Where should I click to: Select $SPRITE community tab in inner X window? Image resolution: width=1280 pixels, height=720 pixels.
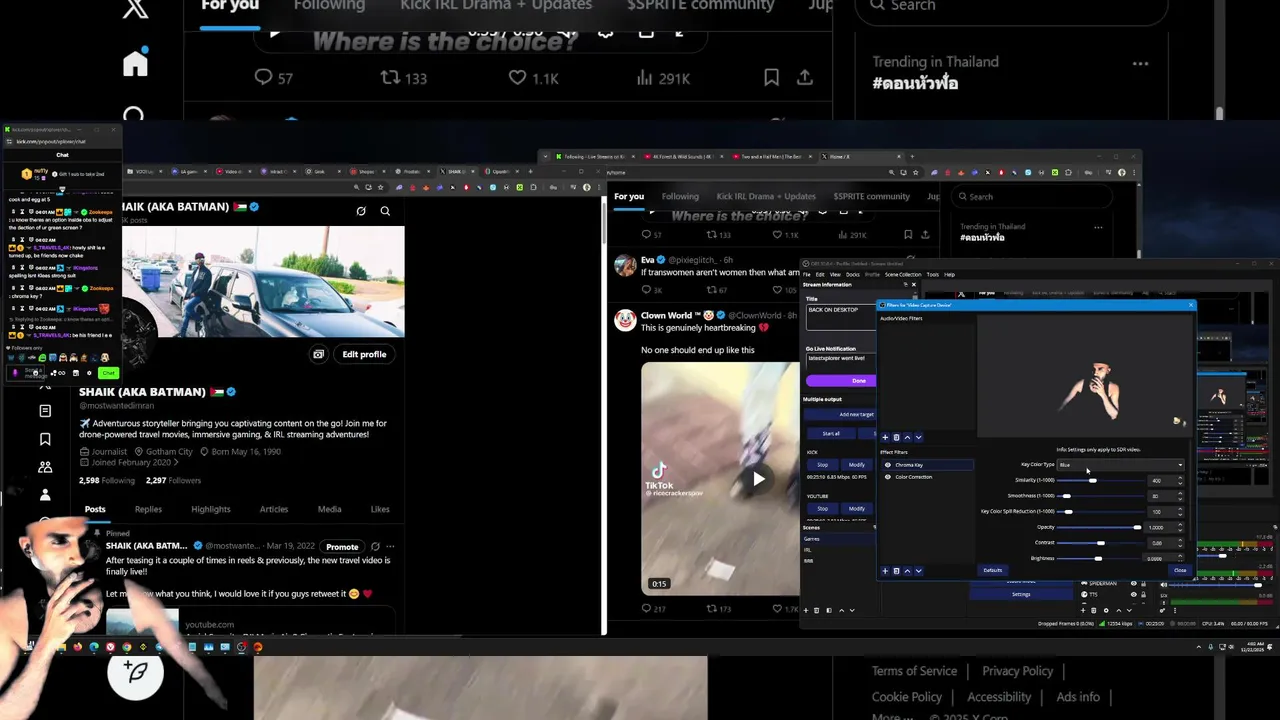tap(871, 196)
